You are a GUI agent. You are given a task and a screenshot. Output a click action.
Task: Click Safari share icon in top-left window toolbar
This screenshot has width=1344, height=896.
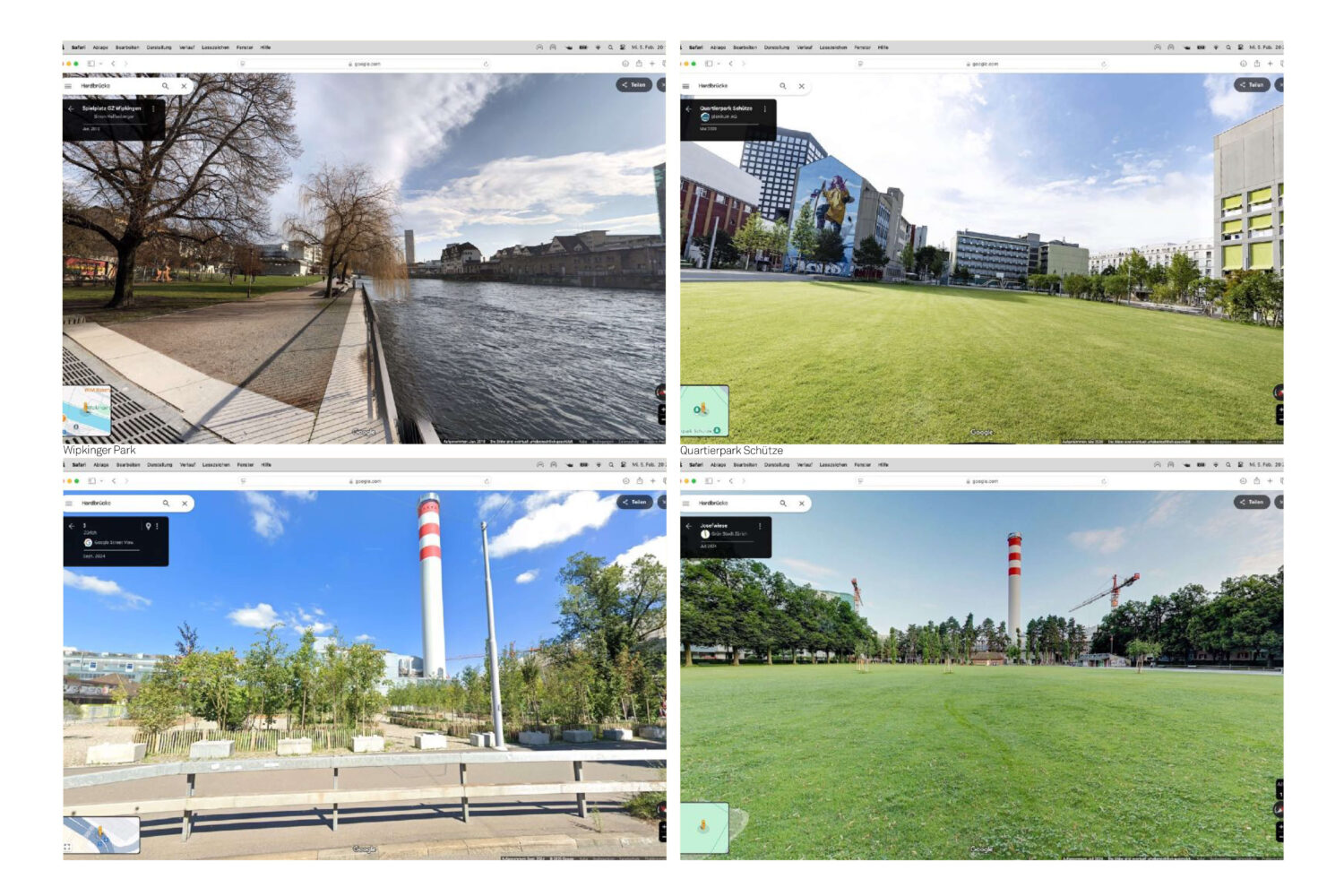[x=639, y=64]
